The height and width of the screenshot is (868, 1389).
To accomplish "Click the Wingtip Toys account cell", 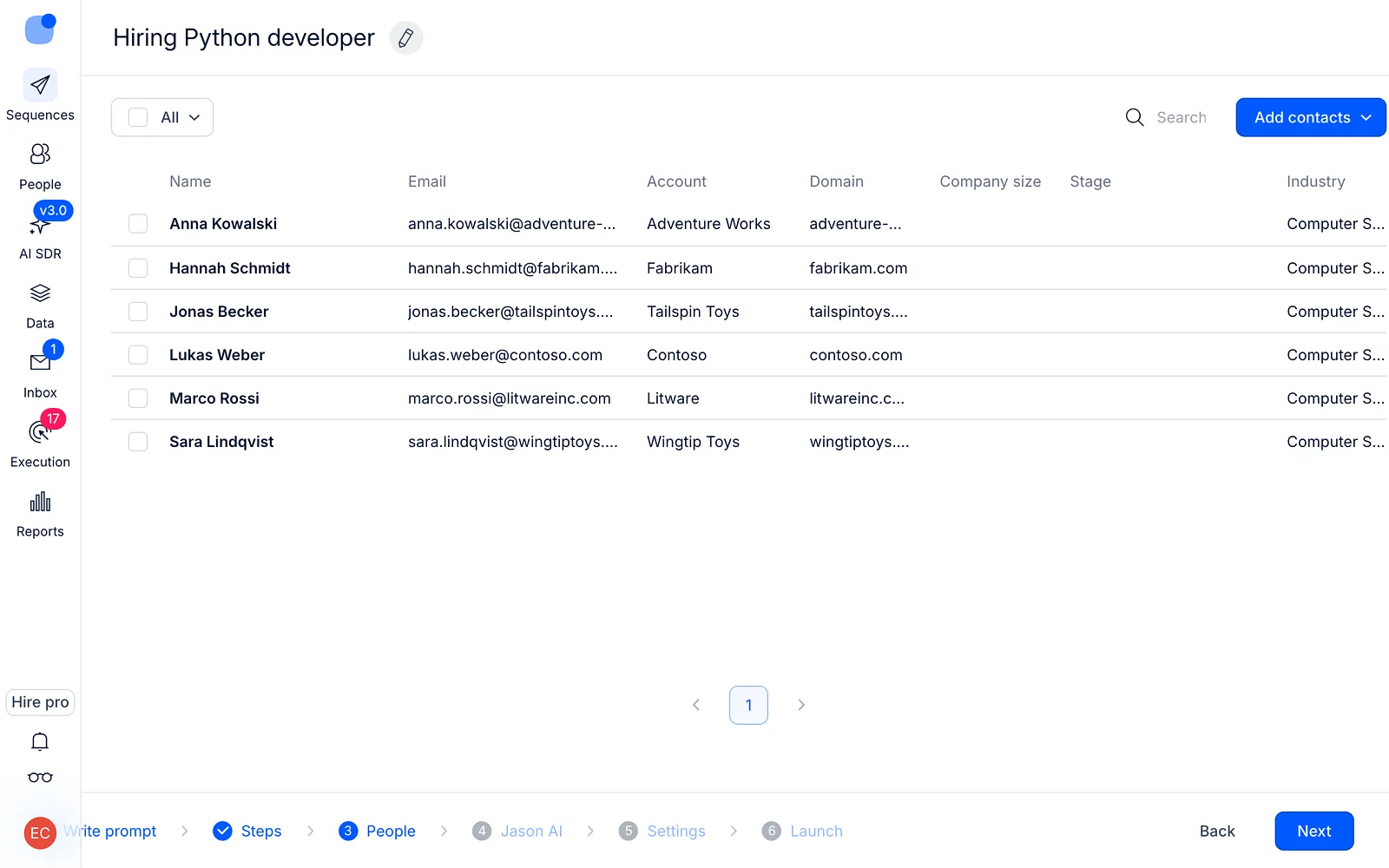I will pos(693,442).
